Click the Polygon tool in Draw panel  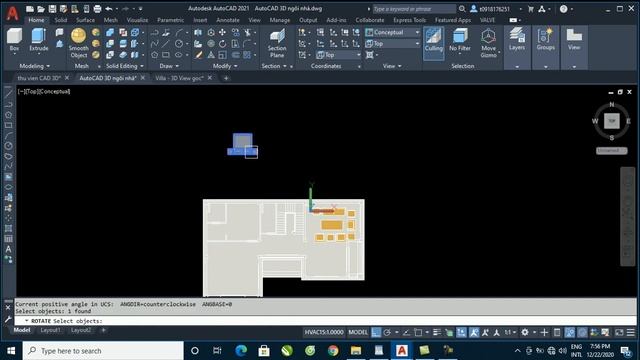(x=154, y=55)
